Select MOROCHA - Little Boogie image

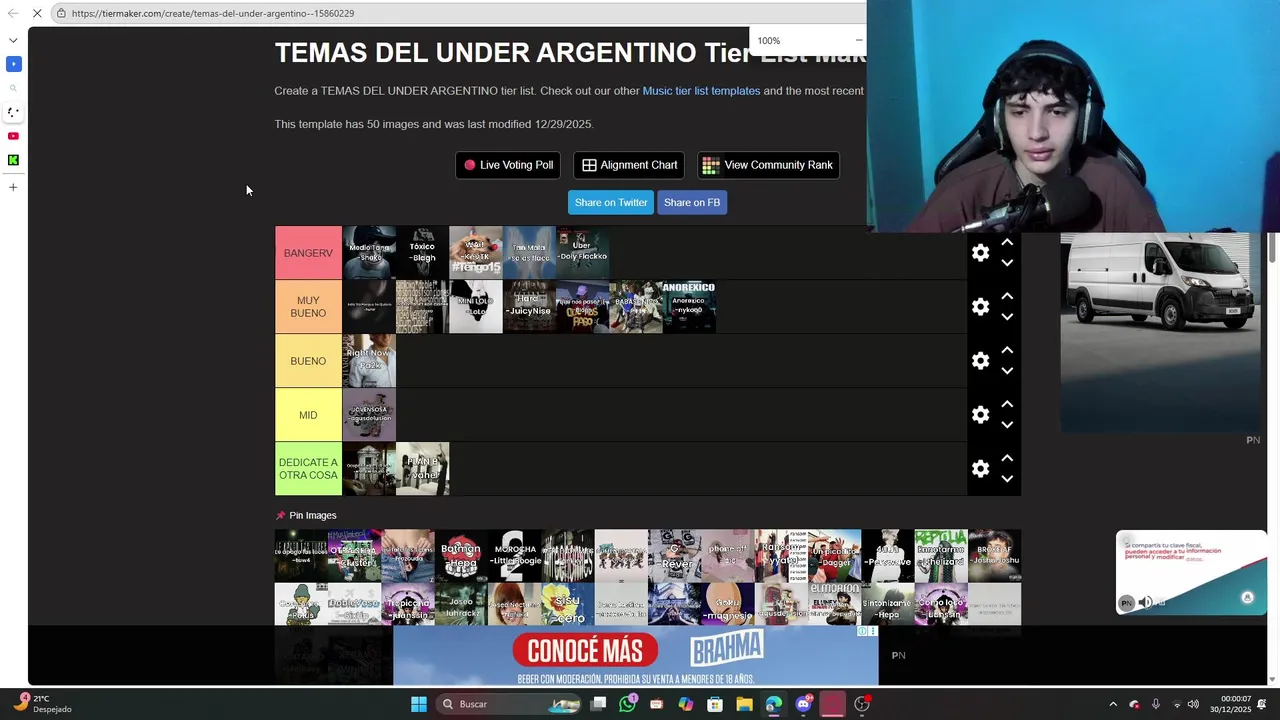pyautogui.click(x=515, y=556)
